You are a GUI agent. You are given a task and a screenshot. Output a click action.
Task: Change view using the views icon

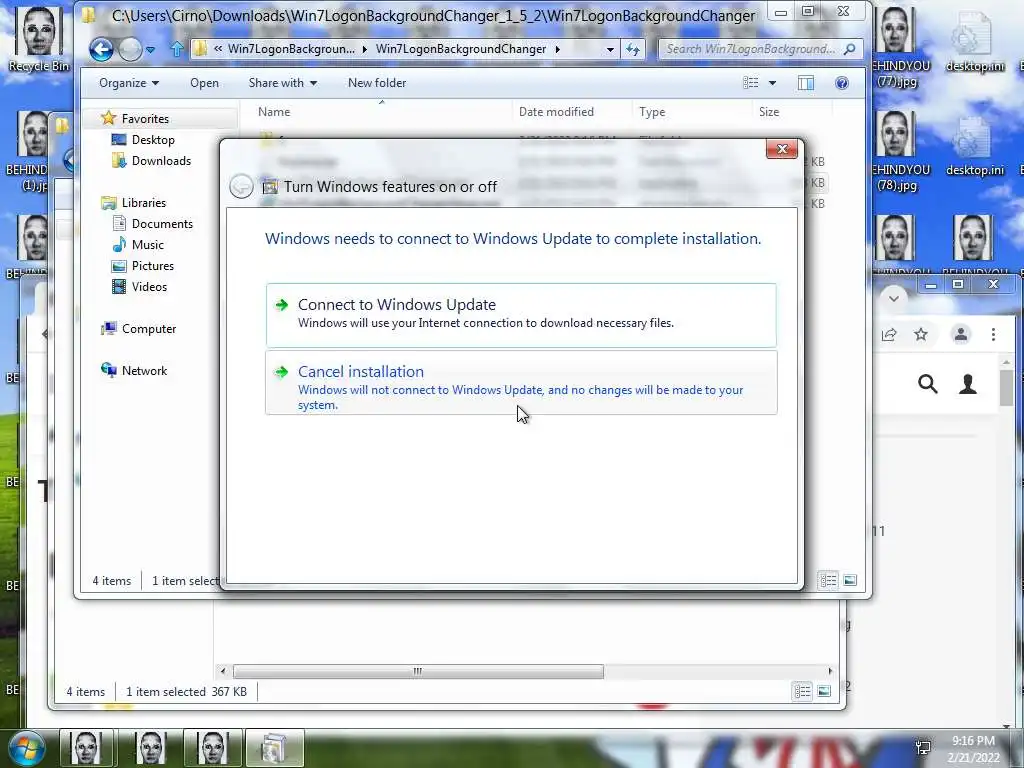[751, 83]
